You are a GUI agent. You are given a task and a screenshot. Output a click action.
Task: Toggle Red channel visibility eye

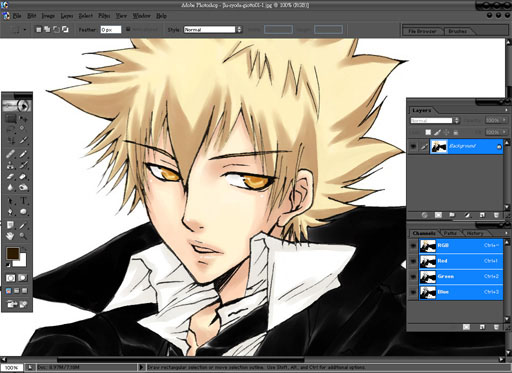413,261
